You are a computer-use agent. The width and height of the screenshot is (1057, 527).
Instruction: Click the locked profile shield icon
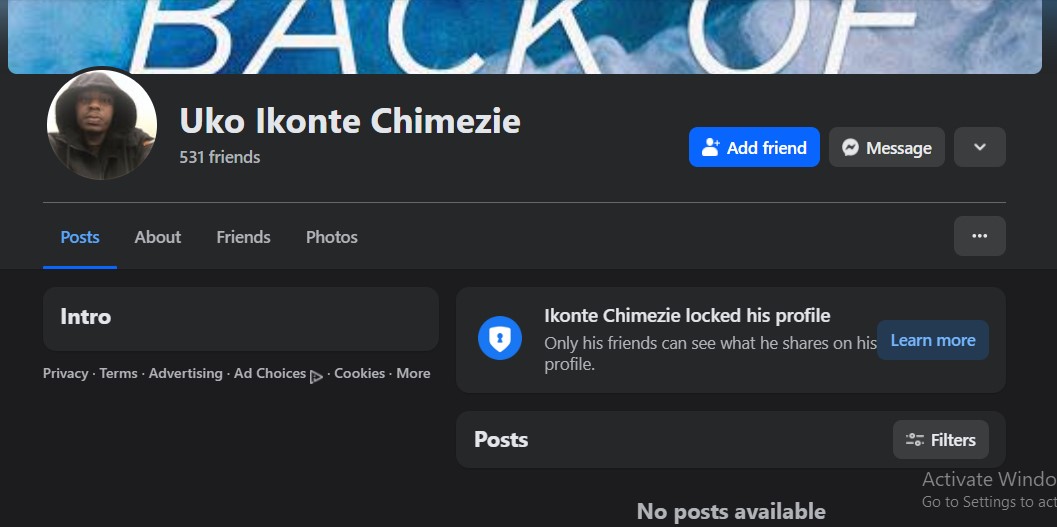pos(499,339)
